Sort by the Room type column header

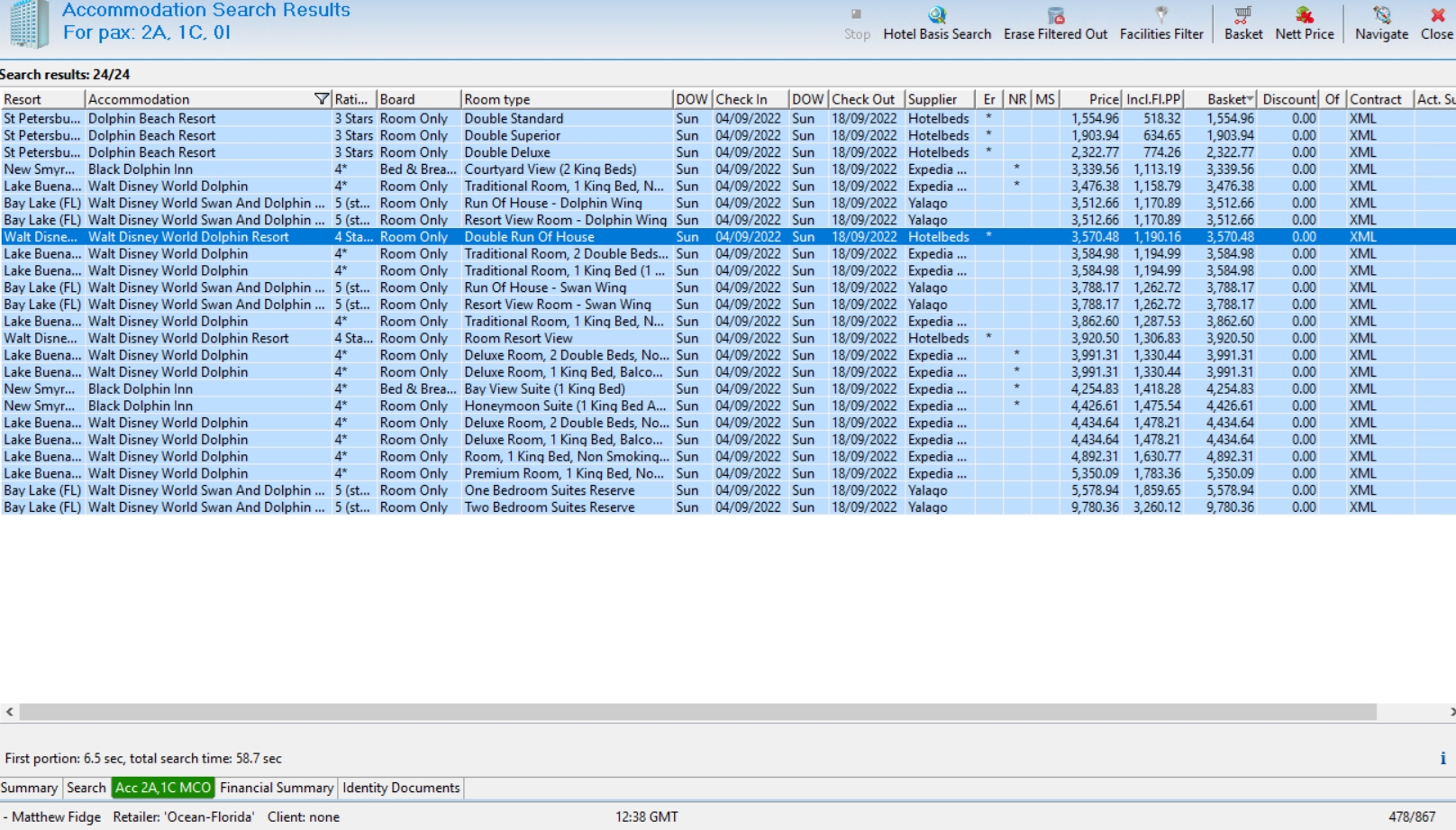pos(567,99)
